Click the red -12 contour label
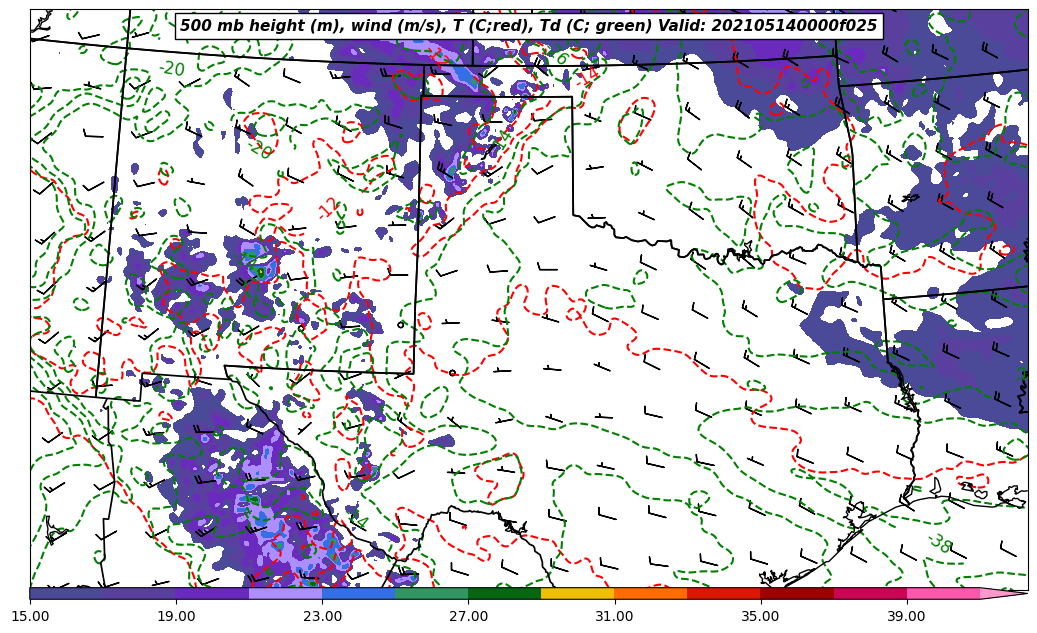Screen dimensions: 1037x633 click(x=329, y=208)
